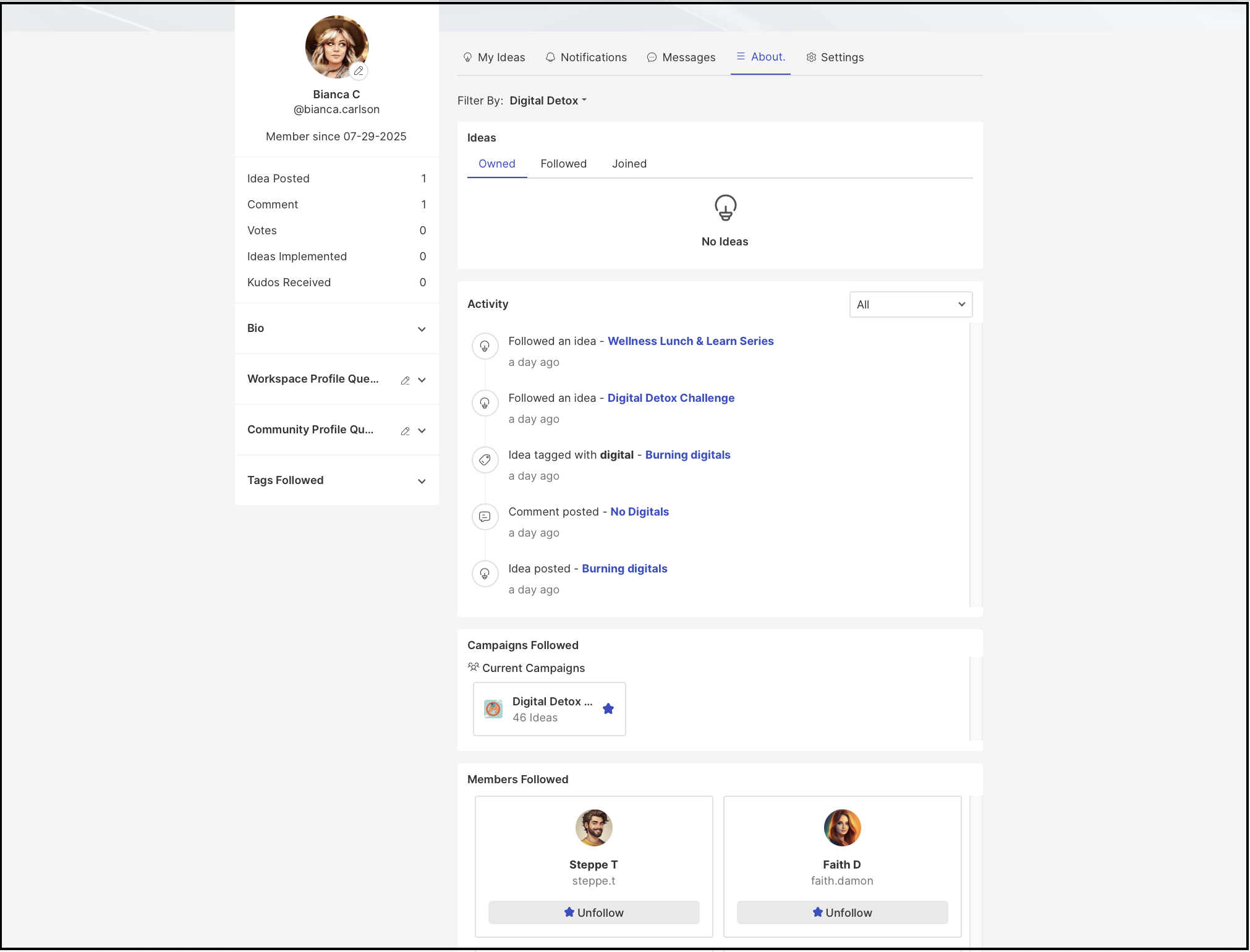Click the comment icon for No Digitals activity
Viewport: 1250px width, 952px height.
485,517
